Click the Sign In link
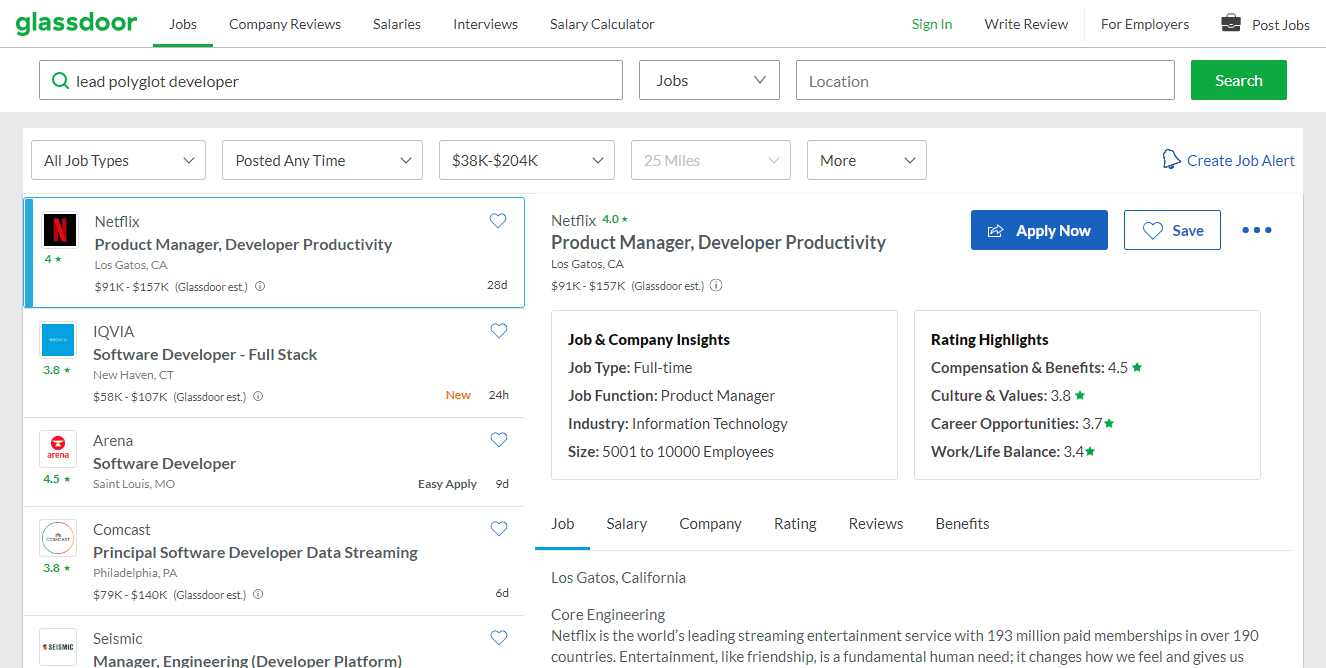Viewport: 1326px width, 668px height. coord(932,24)
